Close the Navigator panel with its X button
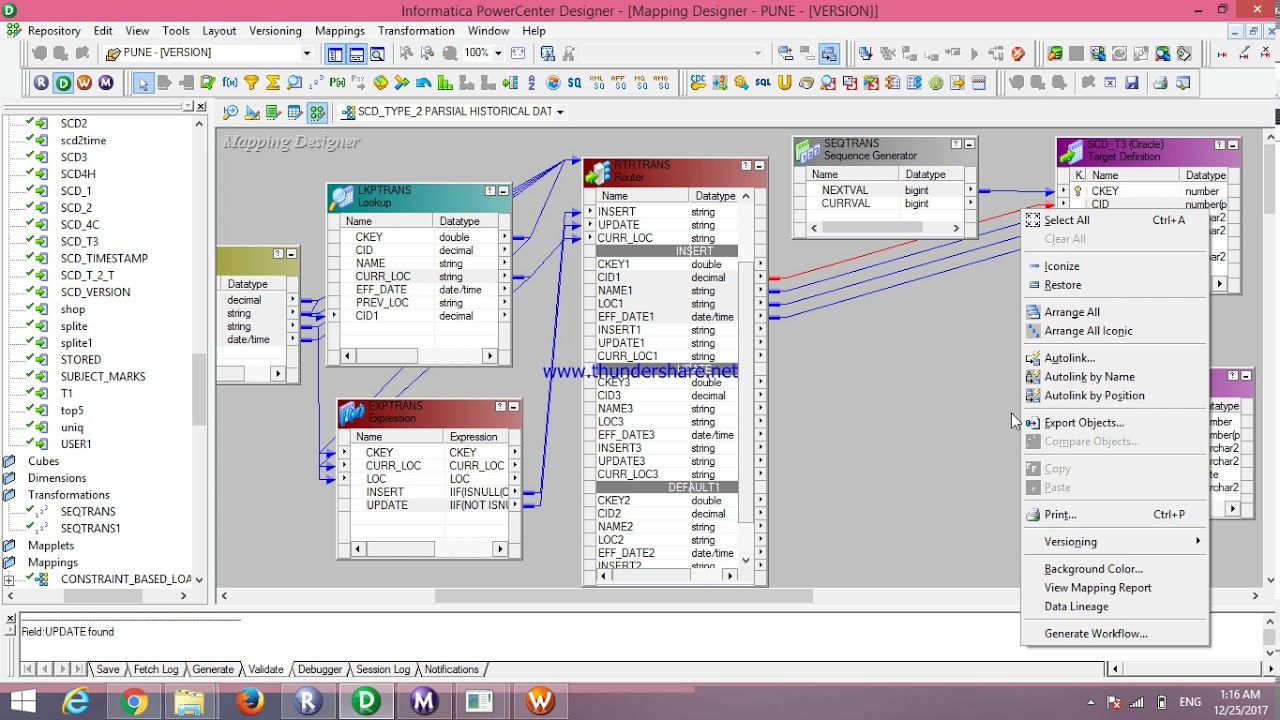This screenshot has height=720, width=1280. coord(201,106)
